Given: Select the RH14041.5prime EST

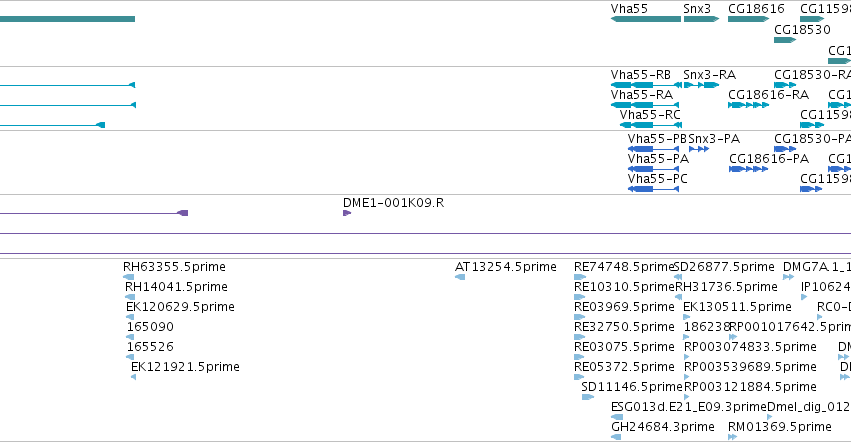Looking at the screenshot, I should click(130, 297).
